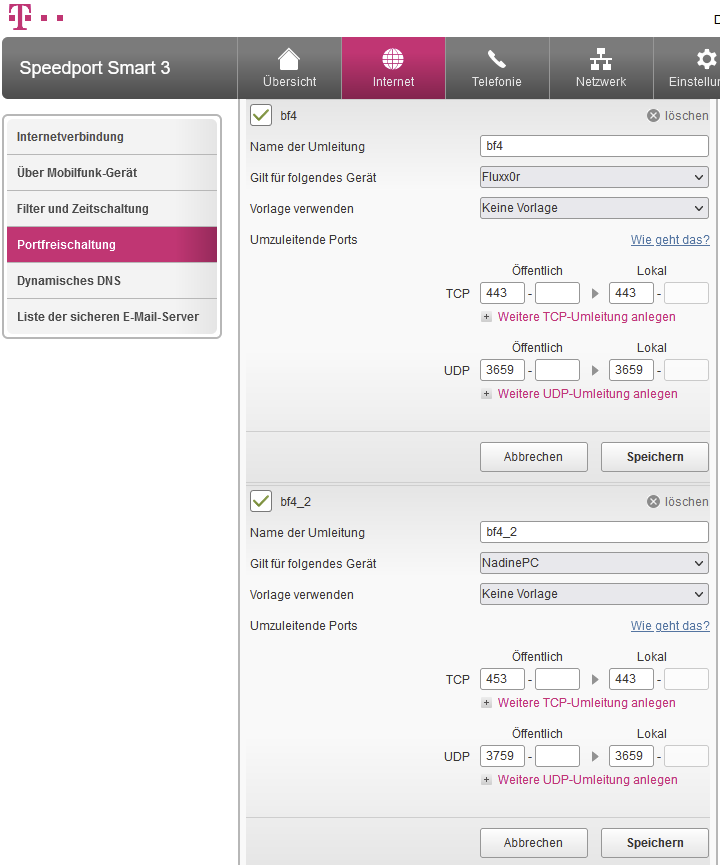Click bf4_2 public TCP range end field

point(557,679)
